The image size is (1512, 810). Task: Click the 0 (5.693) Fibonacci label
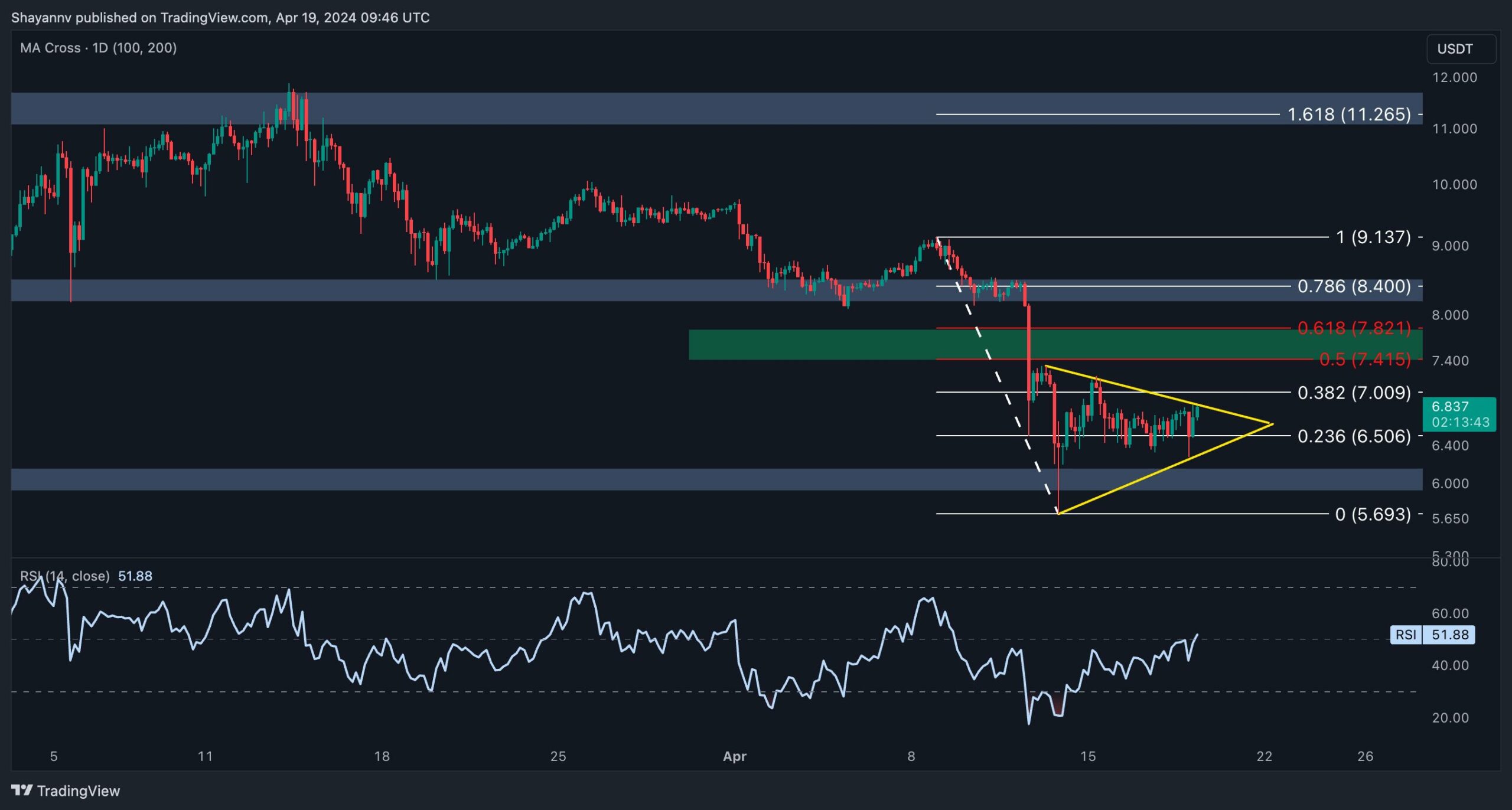(x=1373, y=514)
